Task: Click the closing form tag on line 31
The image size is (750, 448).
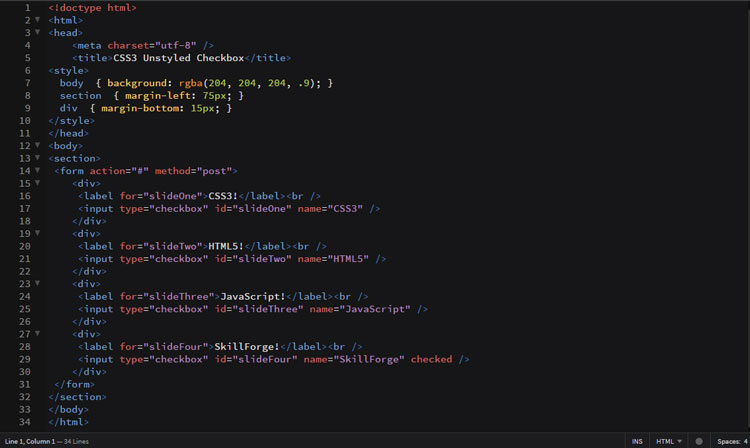Action: point(75,384)
